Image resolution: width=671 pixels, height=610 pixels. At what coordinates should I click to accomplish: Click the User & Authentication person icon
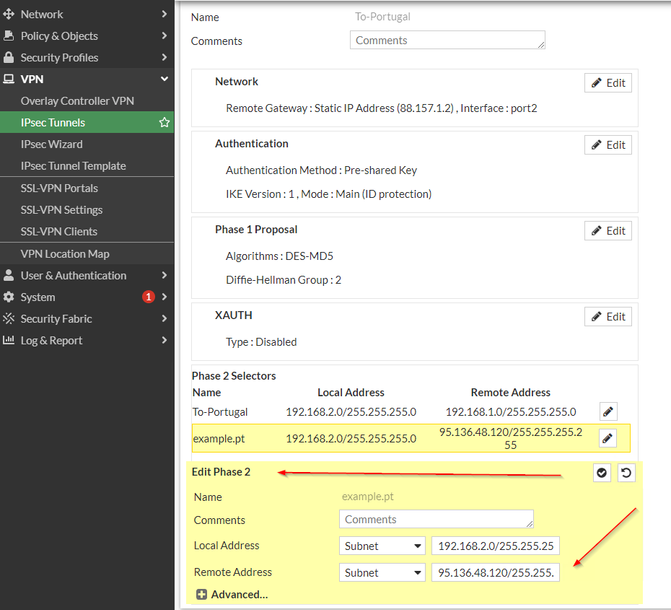pos(9,275)
